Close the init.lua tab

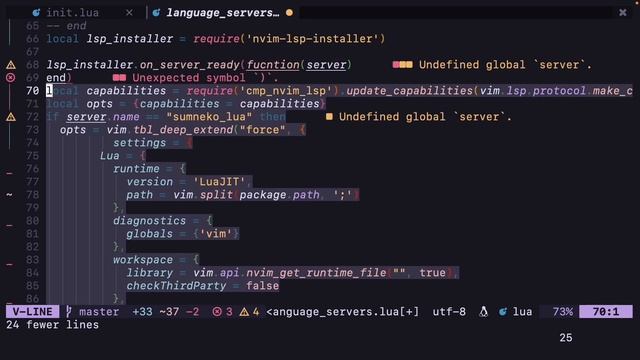[129, 13]
